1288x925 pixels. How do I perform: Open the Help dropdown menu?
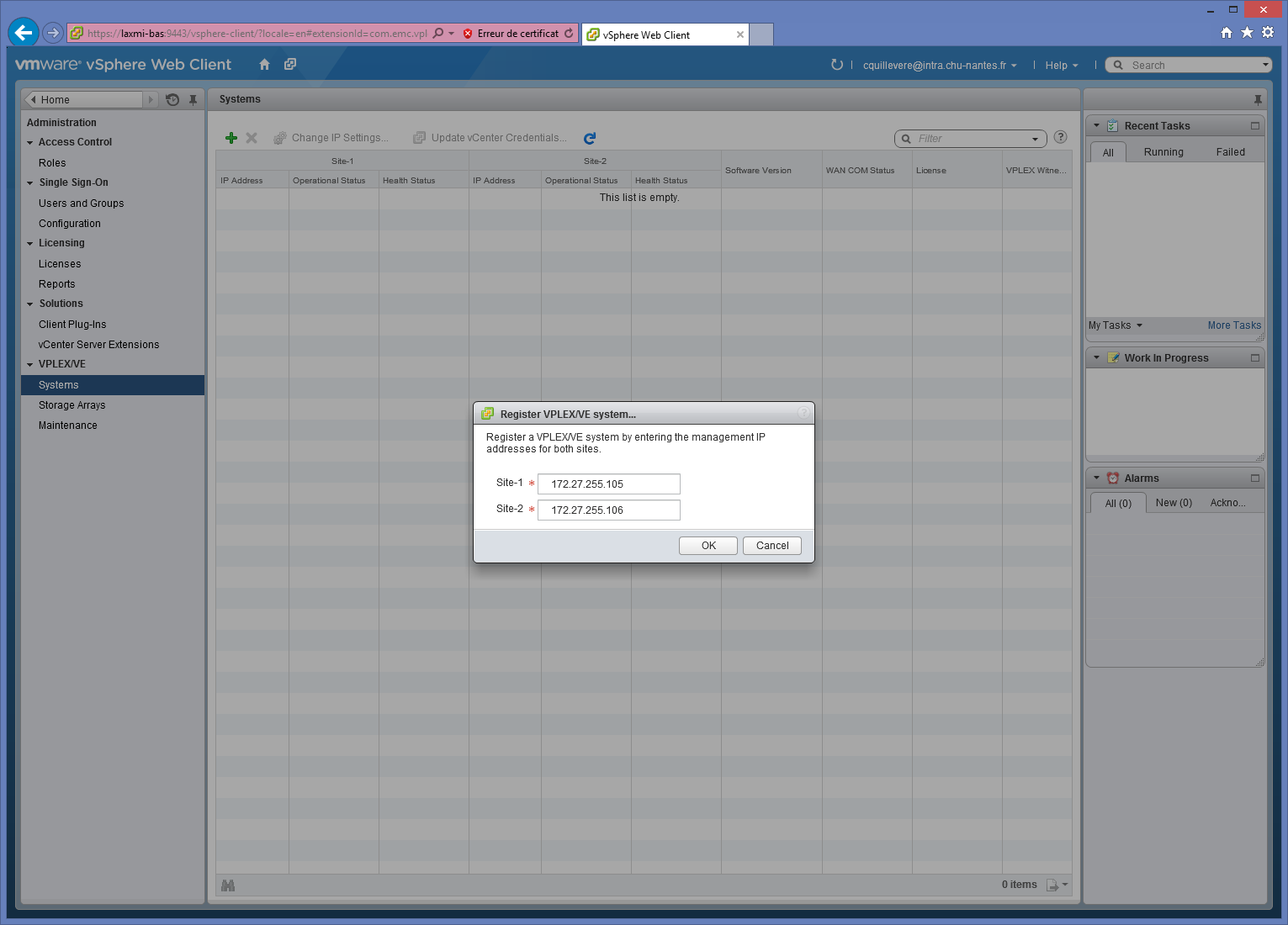click(1061, 66)
